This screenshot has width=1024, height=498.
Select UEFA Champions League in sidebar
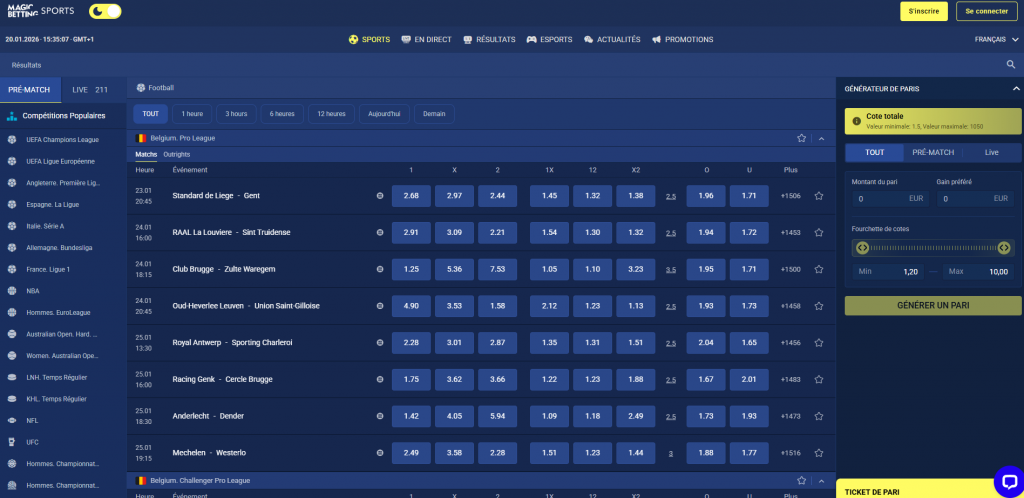point(63,140)
